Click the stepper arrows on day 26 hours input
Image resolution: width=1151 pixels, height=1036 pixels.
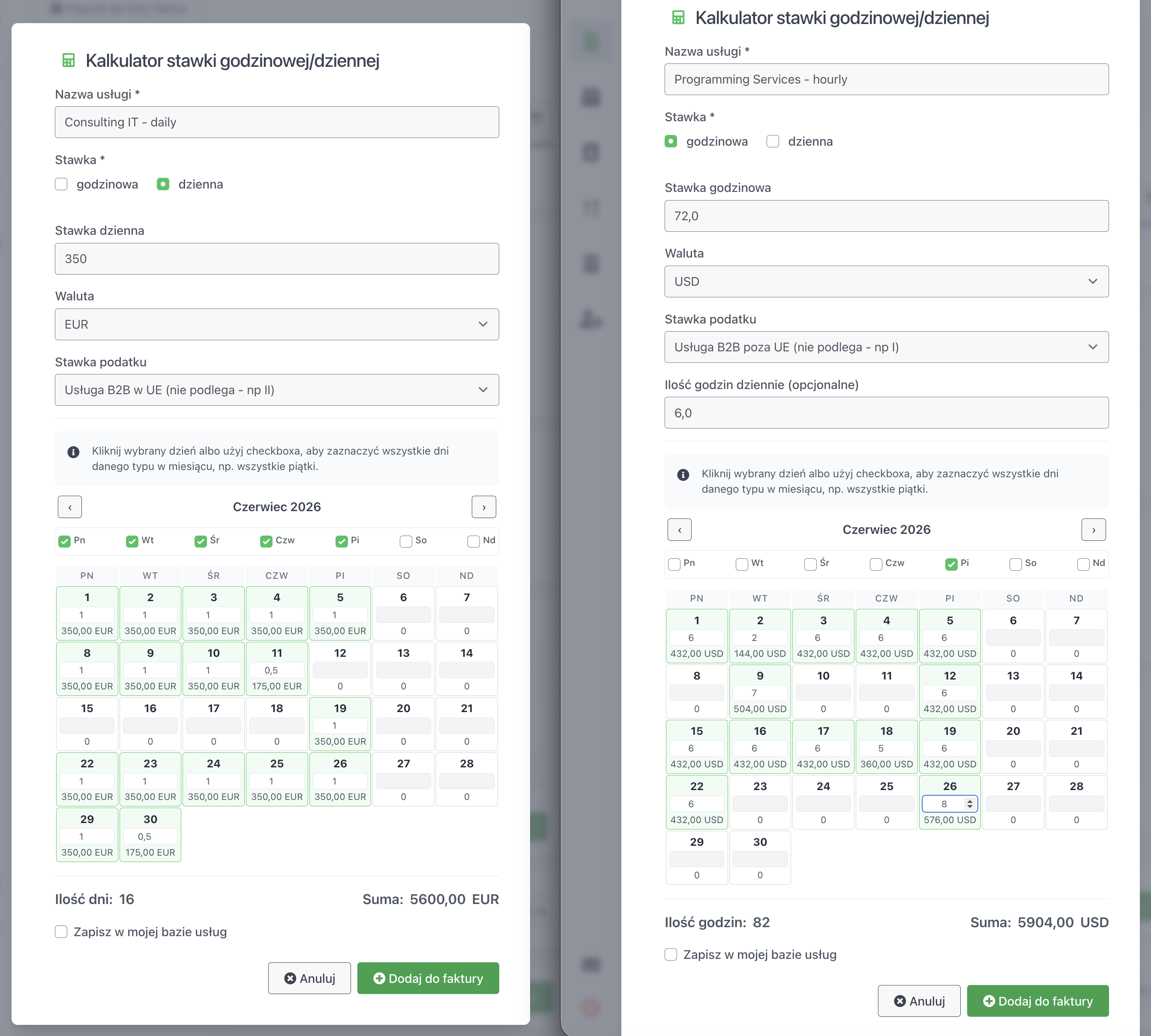pyautogui.click(x=969, y=804)
